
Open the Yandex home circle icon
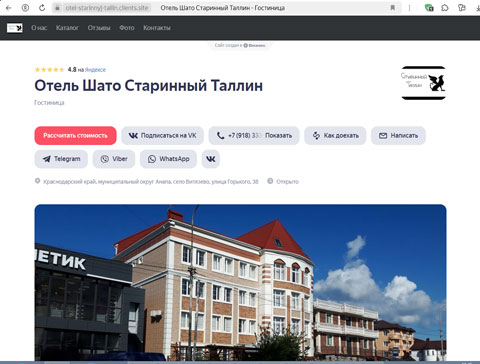(25, 8)
